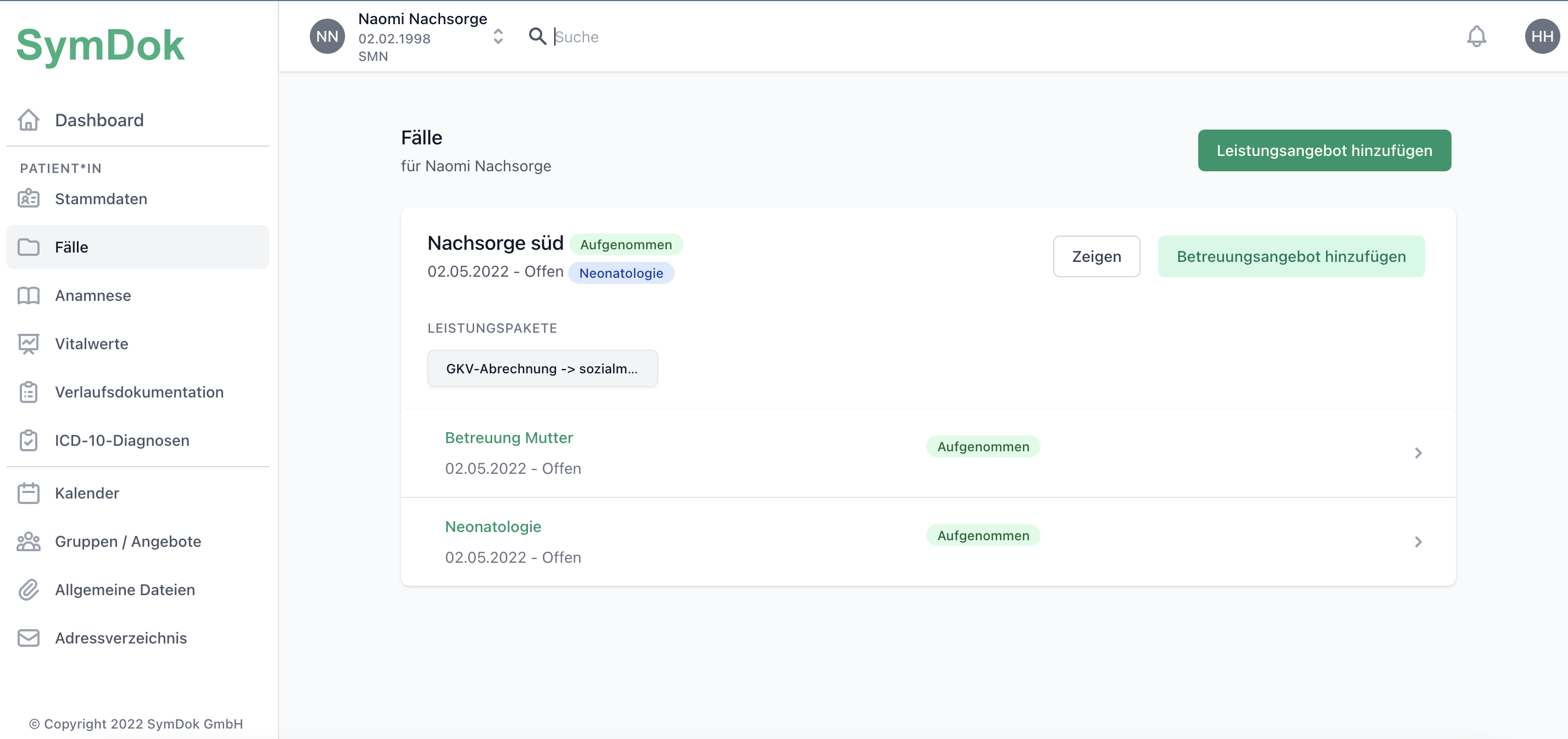This screenshot has width=1568, height=739.
Task: Open Verlaufsdokumentation in the sidebar
Action: (x=137, y=393)
